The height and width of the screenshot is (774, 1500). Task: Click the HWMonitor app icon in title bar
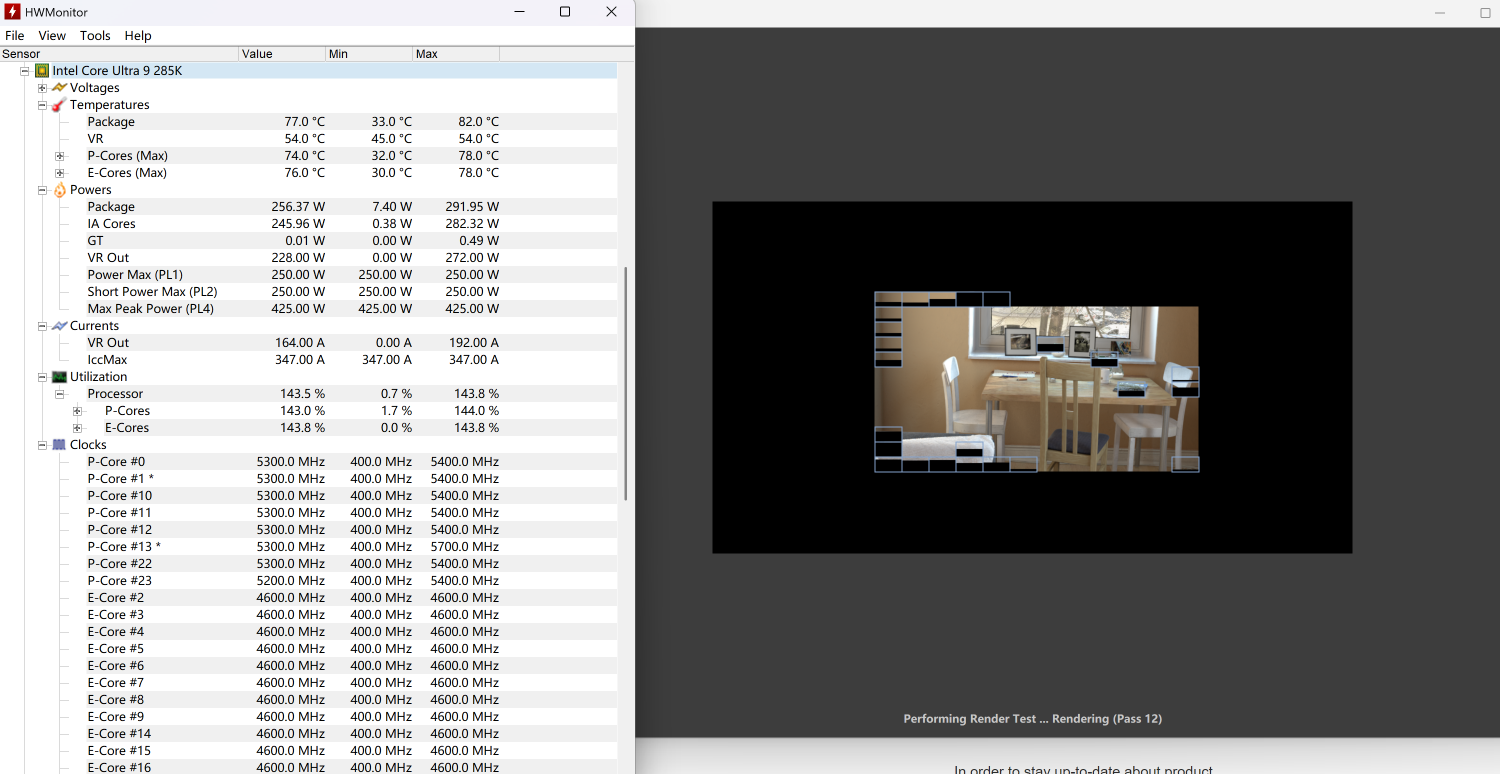(13, 12)
